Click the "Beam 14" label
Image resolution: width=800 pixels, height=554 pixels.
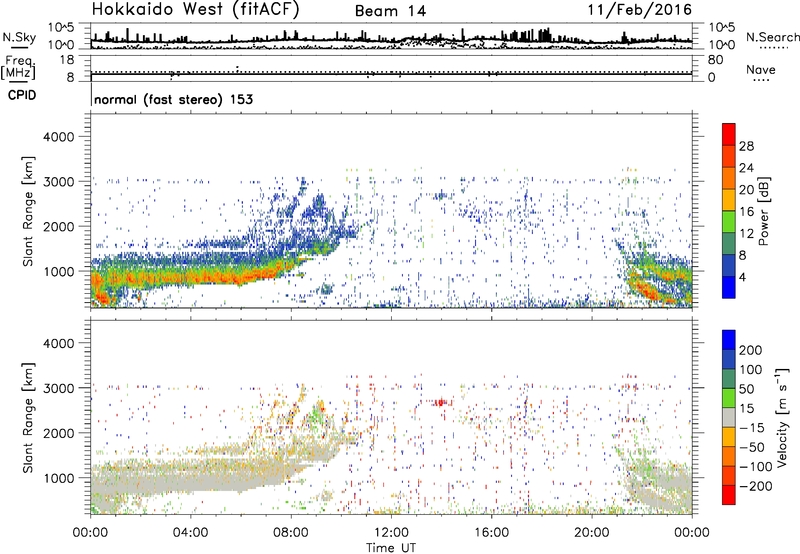tap(390, 11)
